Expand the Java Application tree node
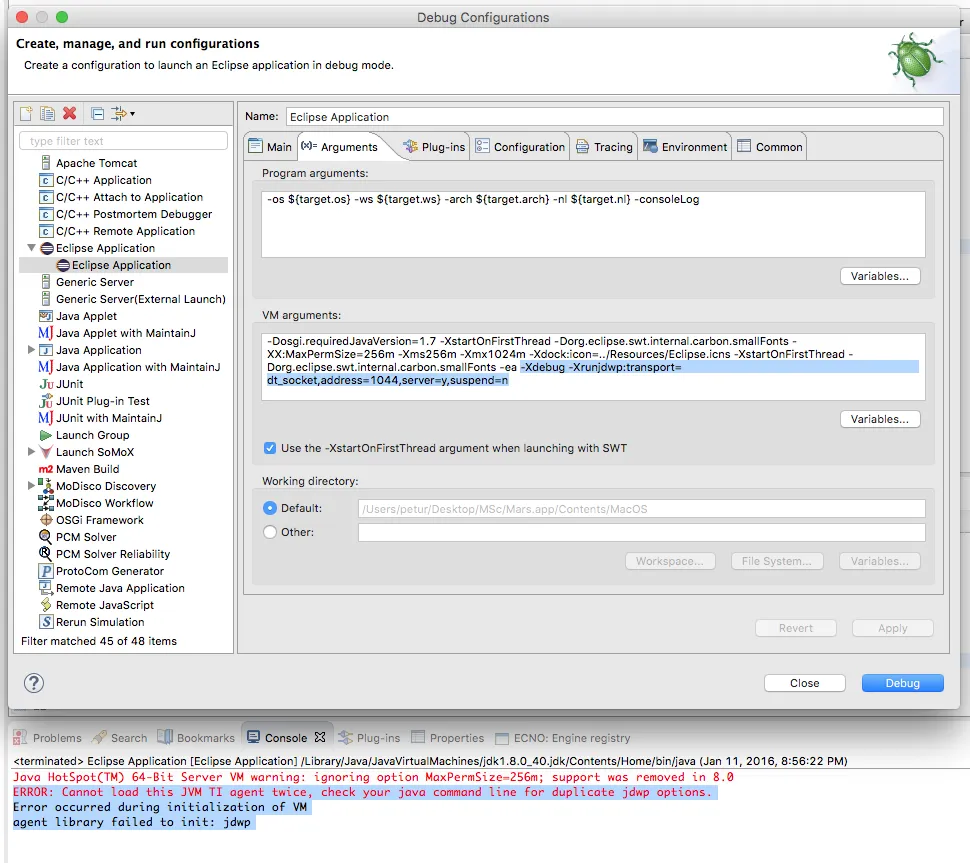 31,350
